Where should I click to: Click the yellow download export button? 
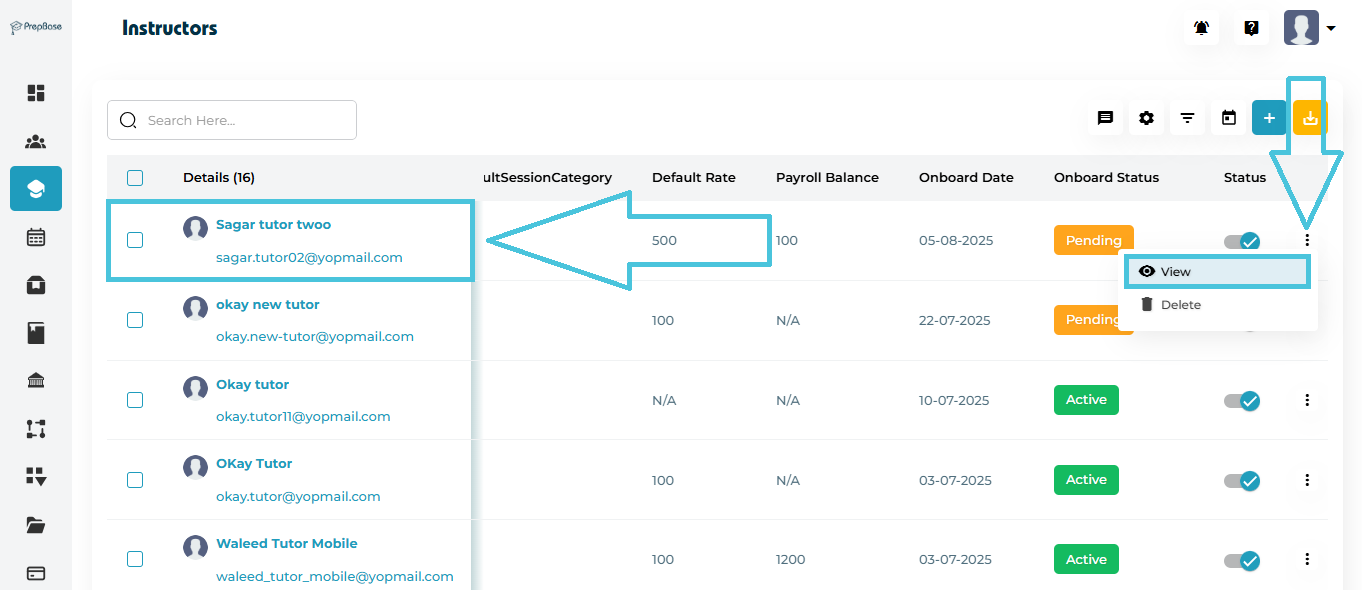coord(1310,118)
